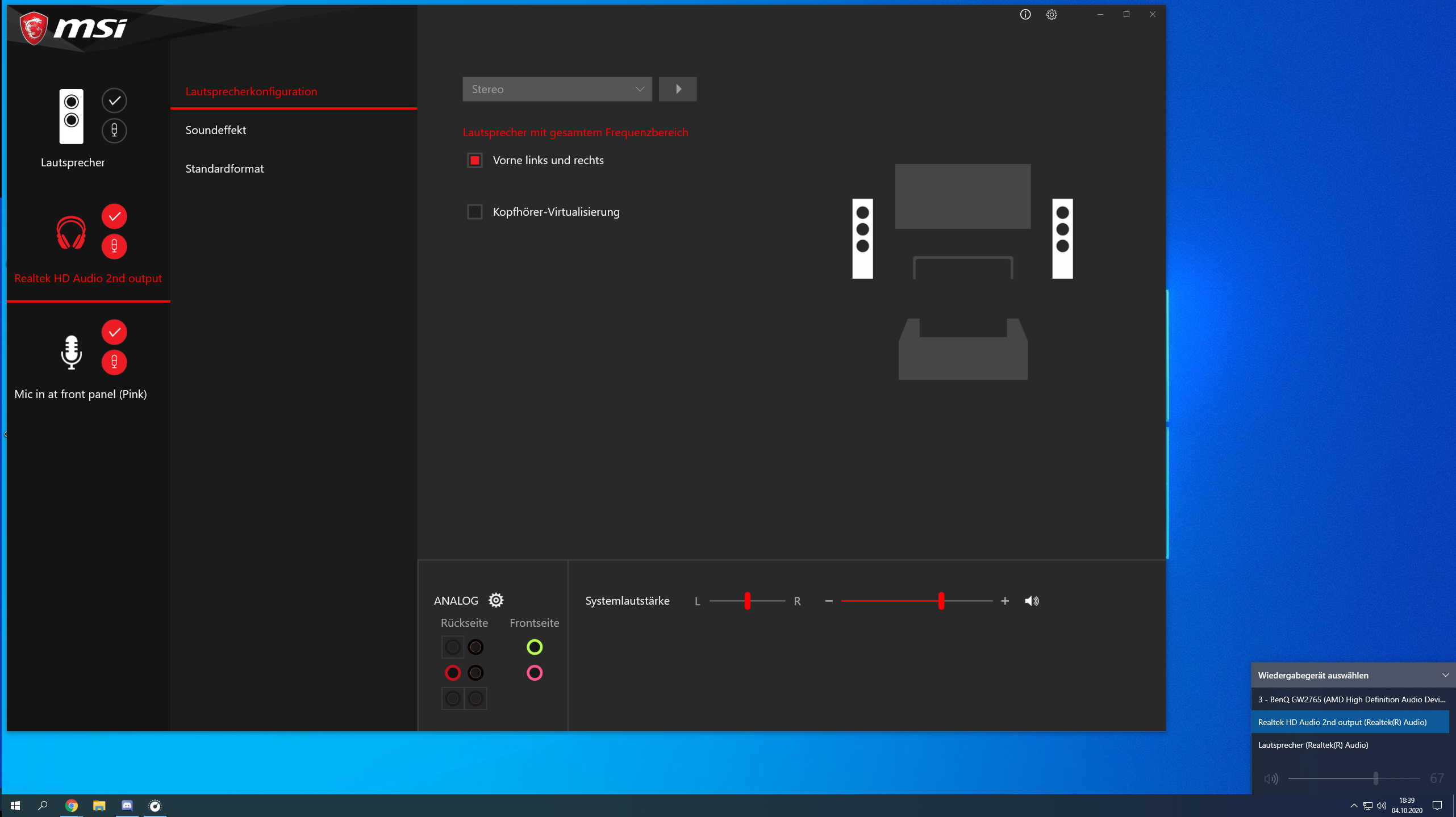Screen dimensions: 1456x817
Task: Open settings gear in the title bar
Action: (1052, 15)
